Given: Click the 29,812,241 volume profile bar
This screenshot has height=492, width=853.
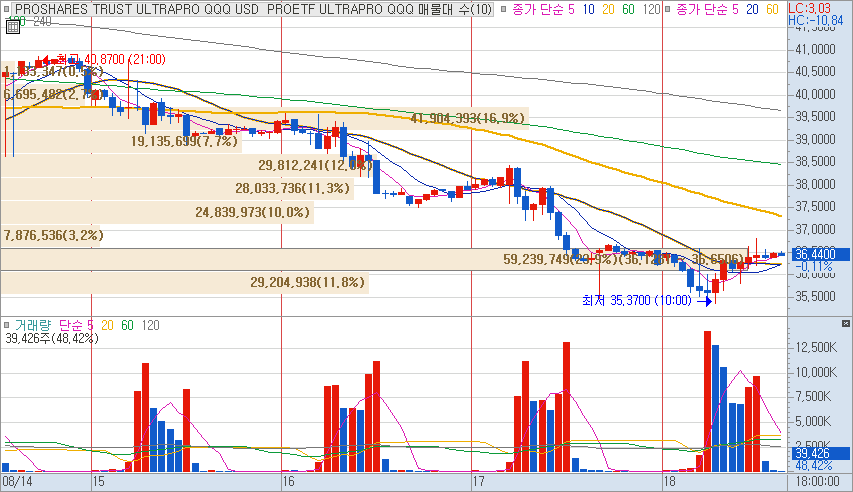Looking at the screenshot, I should point(187,165).
